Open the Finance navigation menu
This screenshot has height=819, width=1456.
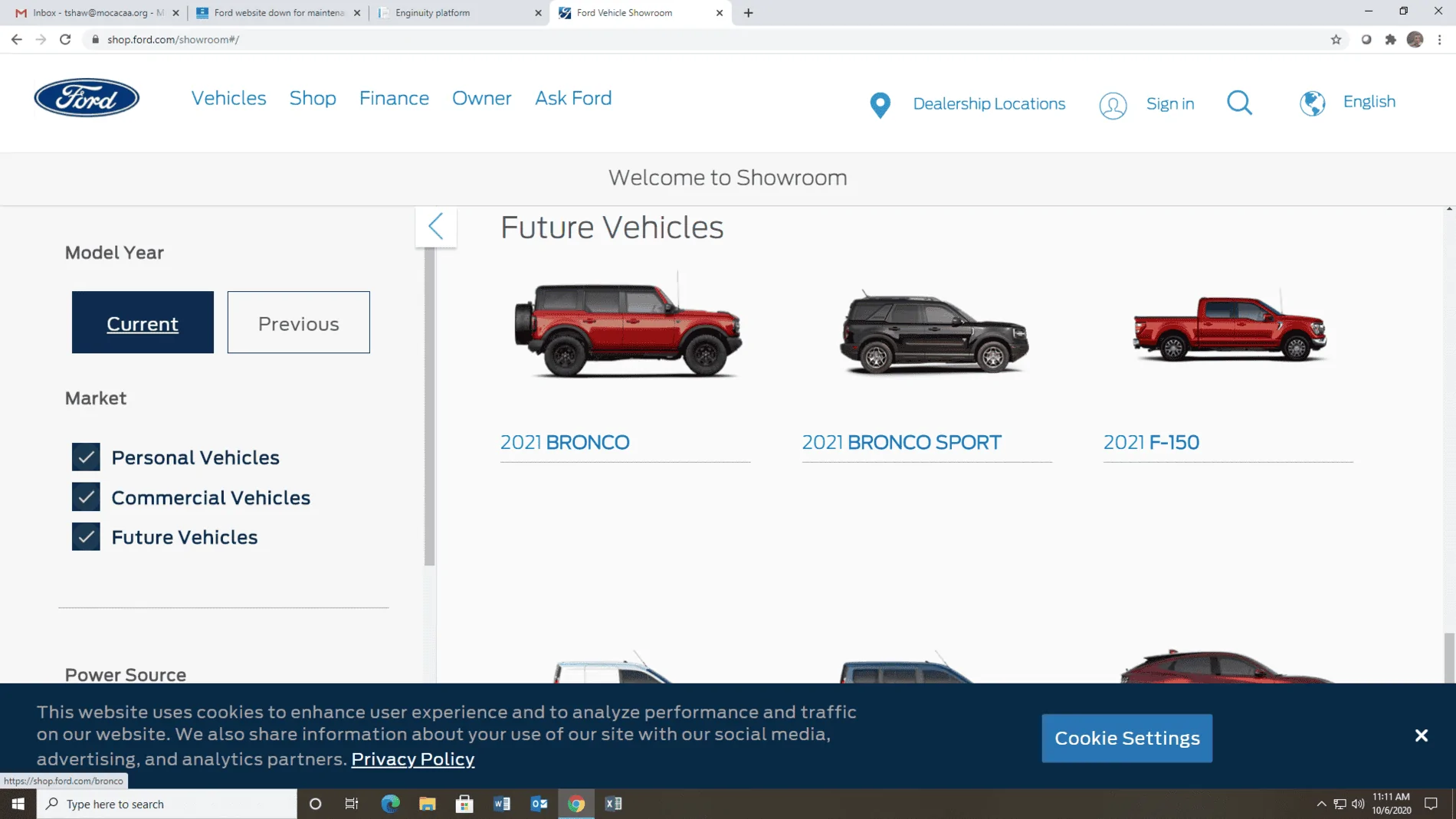click(394, 98)
